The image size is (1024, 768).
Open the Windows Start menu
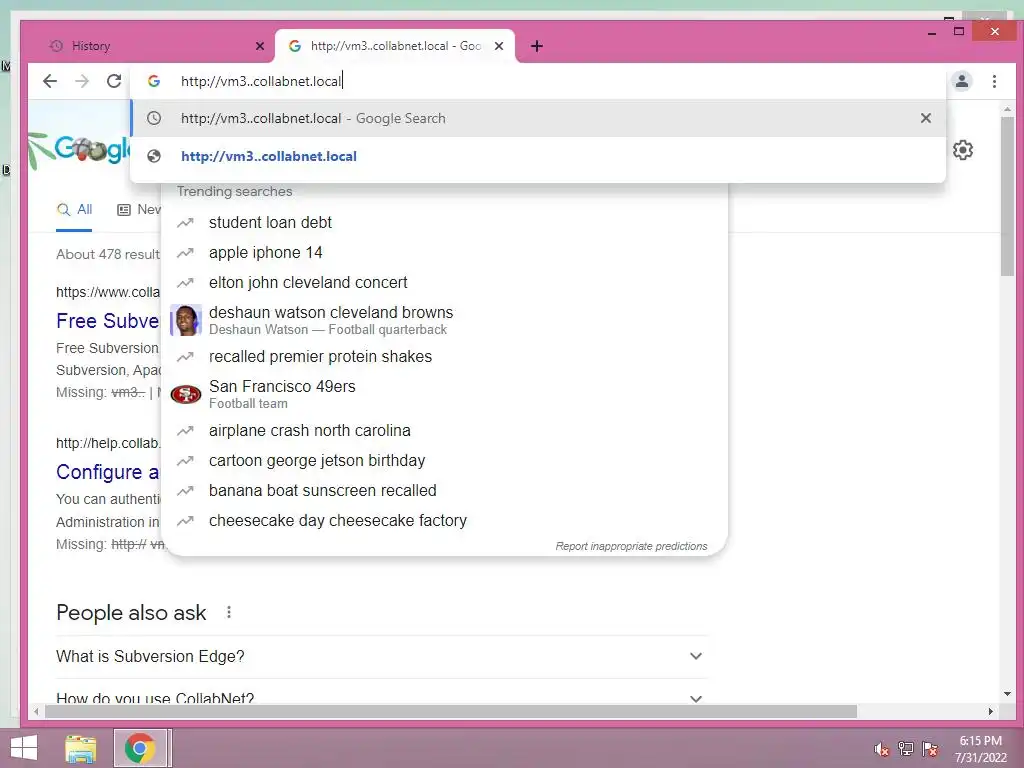[x=24, y=748]
